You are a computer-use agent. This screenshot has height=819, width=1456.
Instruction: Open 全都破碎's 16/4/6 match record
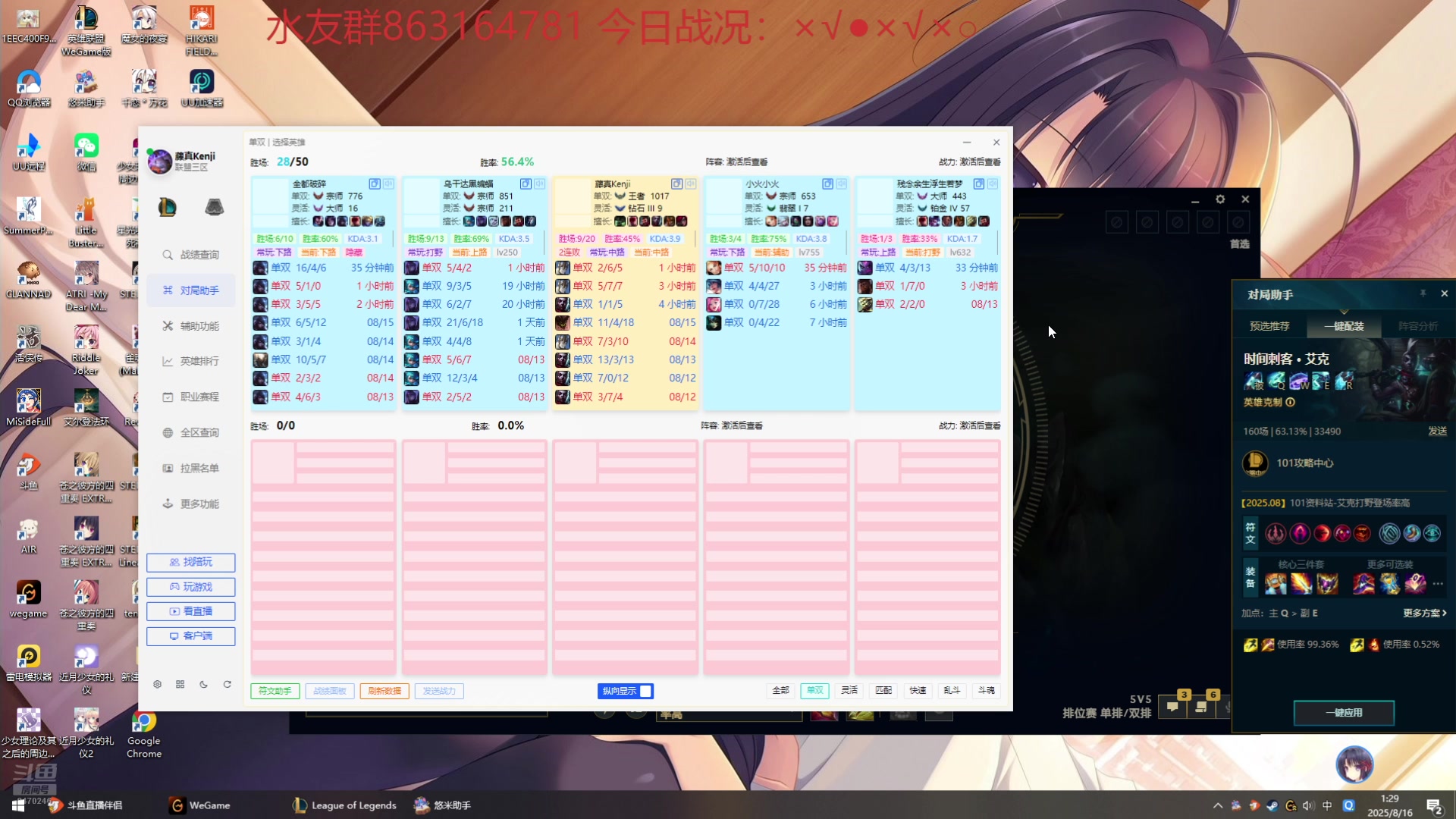[324, 268]
